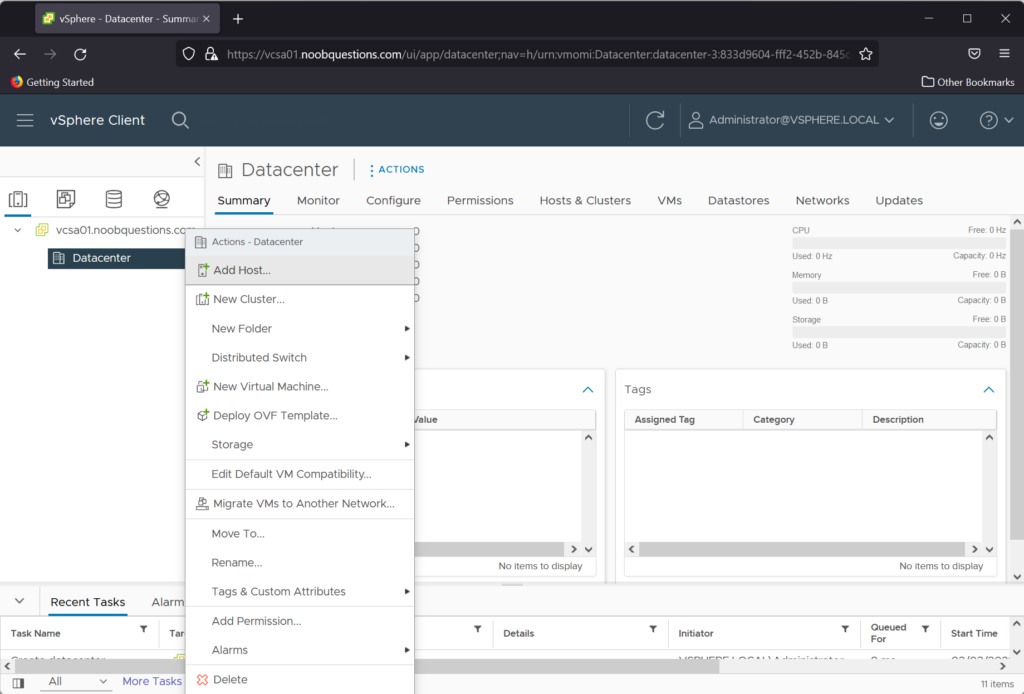Image resolution: width=1024 pixels, height=694 pixels.
Task: Refresh the vSphere Client view
Action: (x=655, y=120)
